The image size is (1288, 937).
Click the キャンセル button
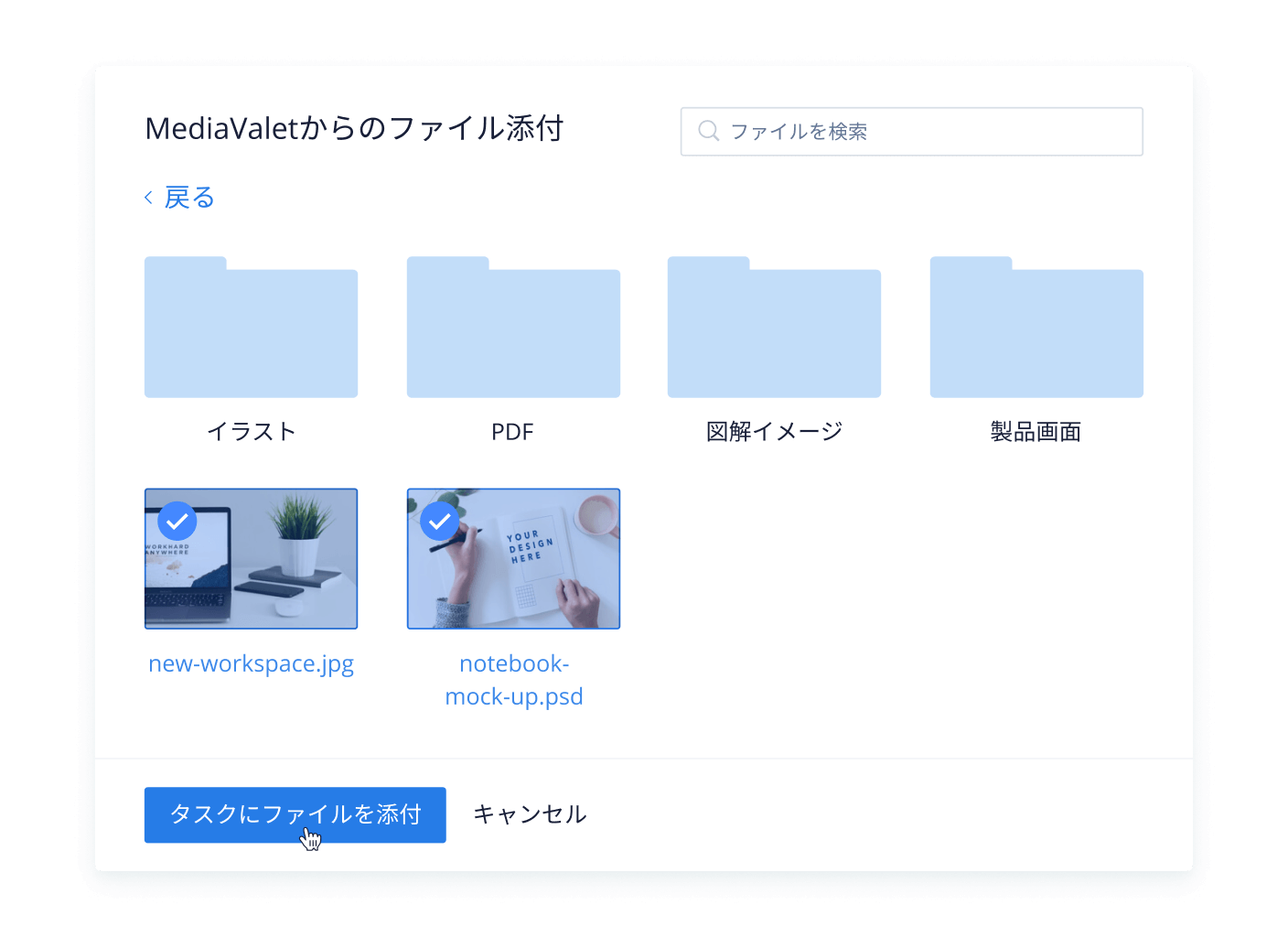pos(530,814)
